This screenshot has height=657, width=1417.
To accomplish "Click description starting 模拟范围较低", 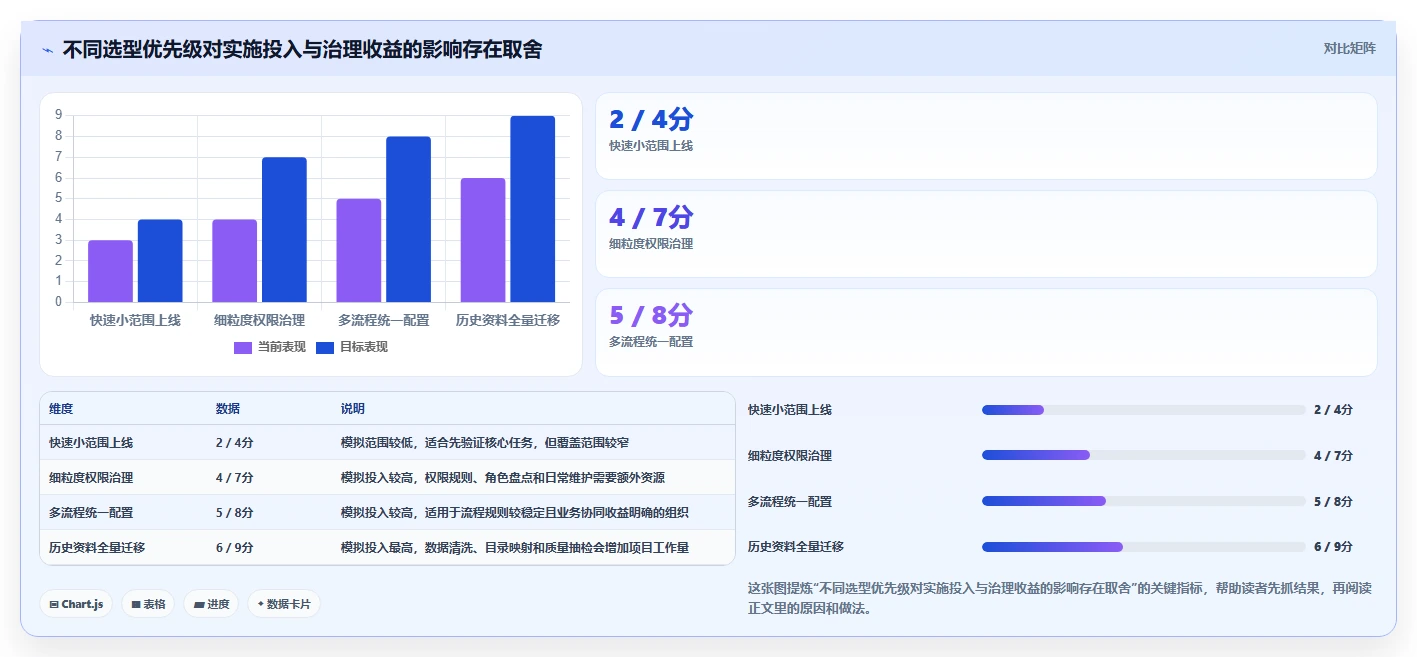I will coord(484,442).
